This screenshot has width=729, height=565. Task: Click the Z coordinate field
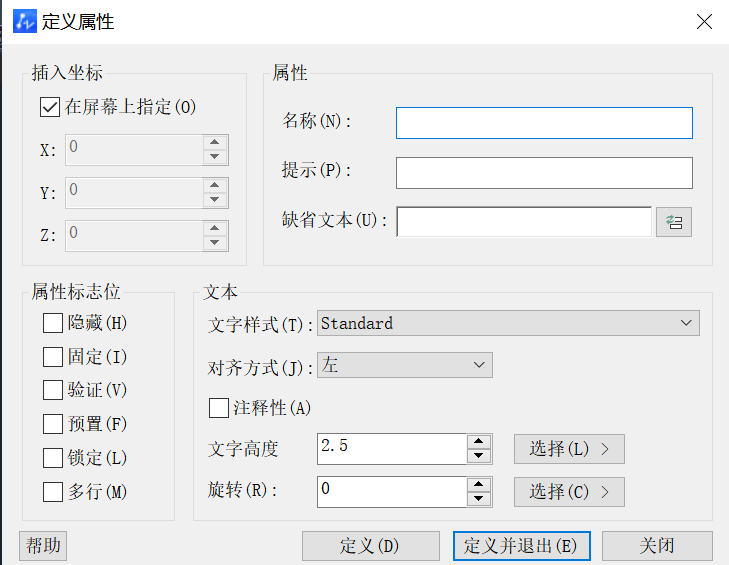tap(134, 236)
